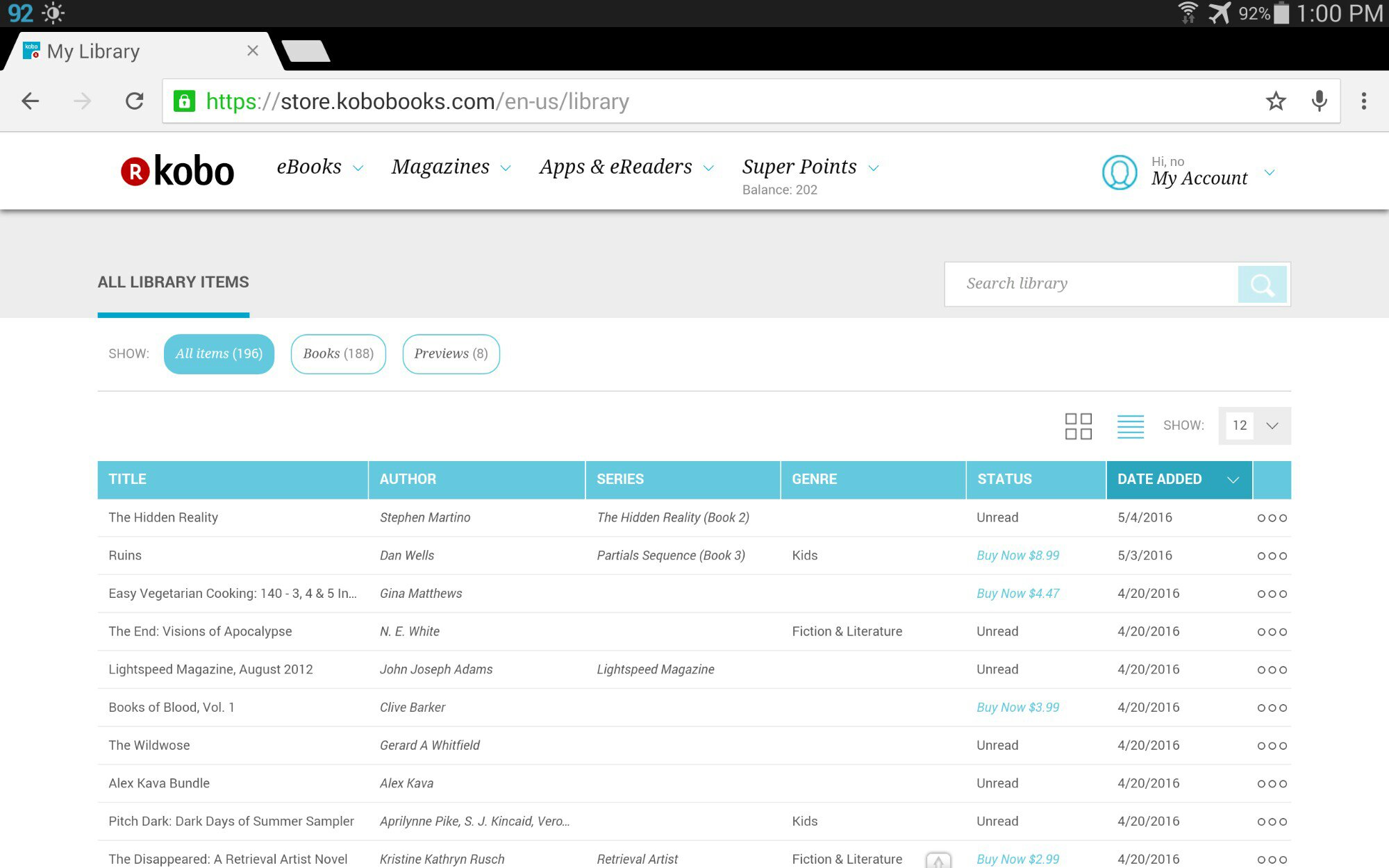Filter library by Books (188)
Image resolution: width=1389 pixels, height=868 pixels.
338,354
